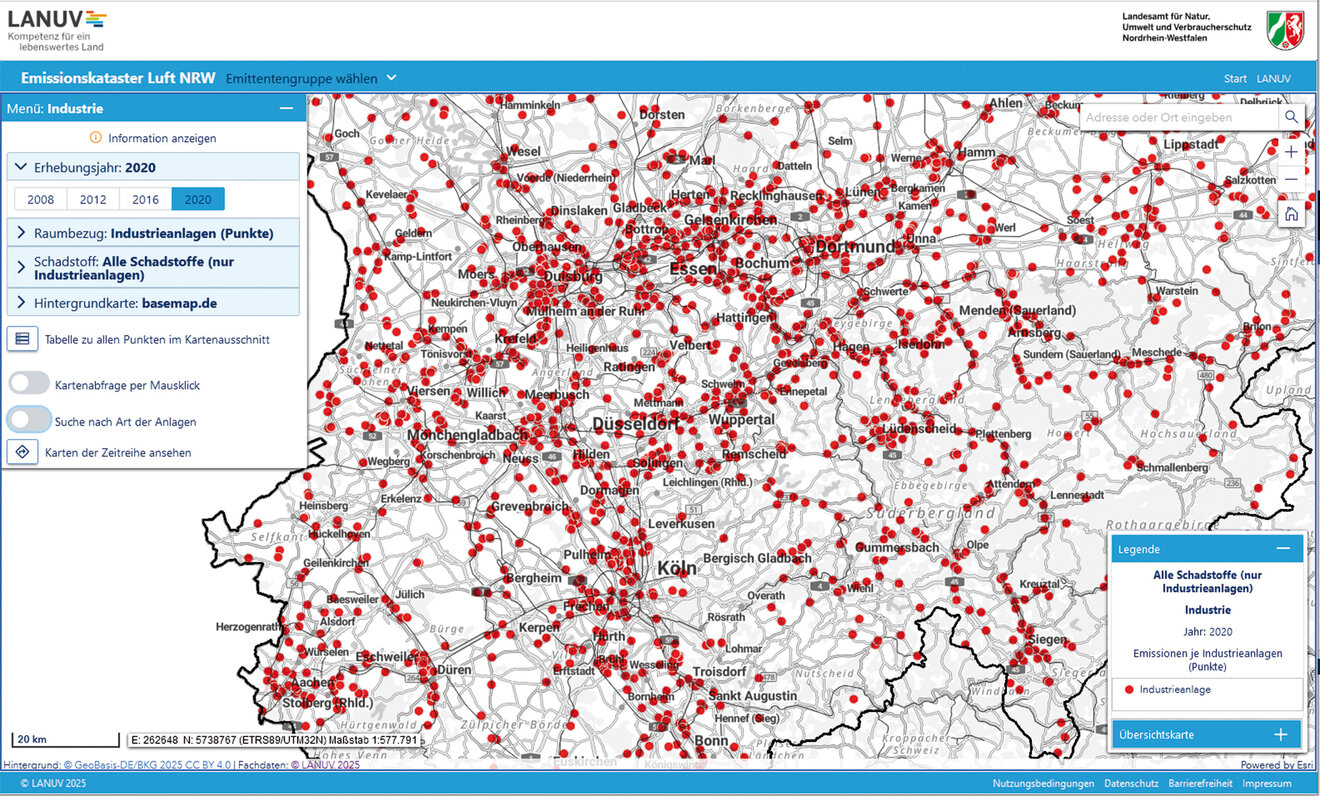
Task: Click the search magnifier icon
Action: 1291,117
